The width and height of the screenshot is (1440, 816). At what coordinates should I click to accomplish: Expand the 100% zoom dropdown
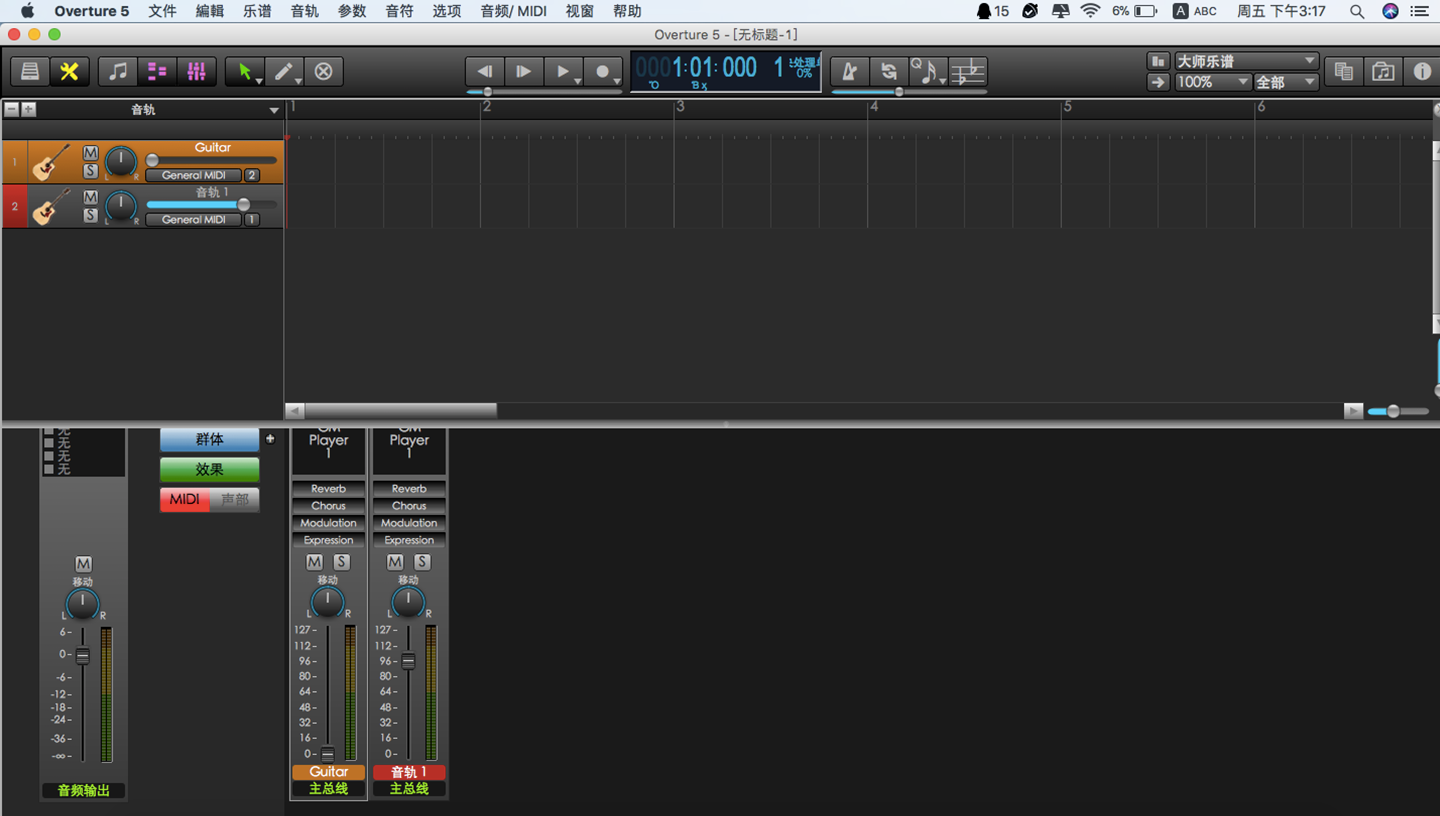(x=1212, y=82)
